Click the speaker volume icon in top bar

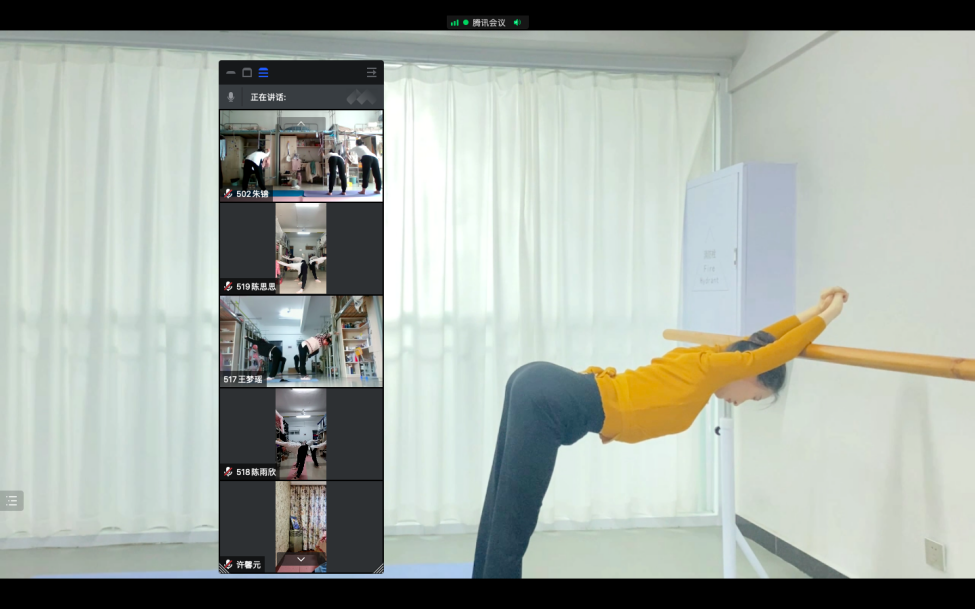(x=517, y=22)
